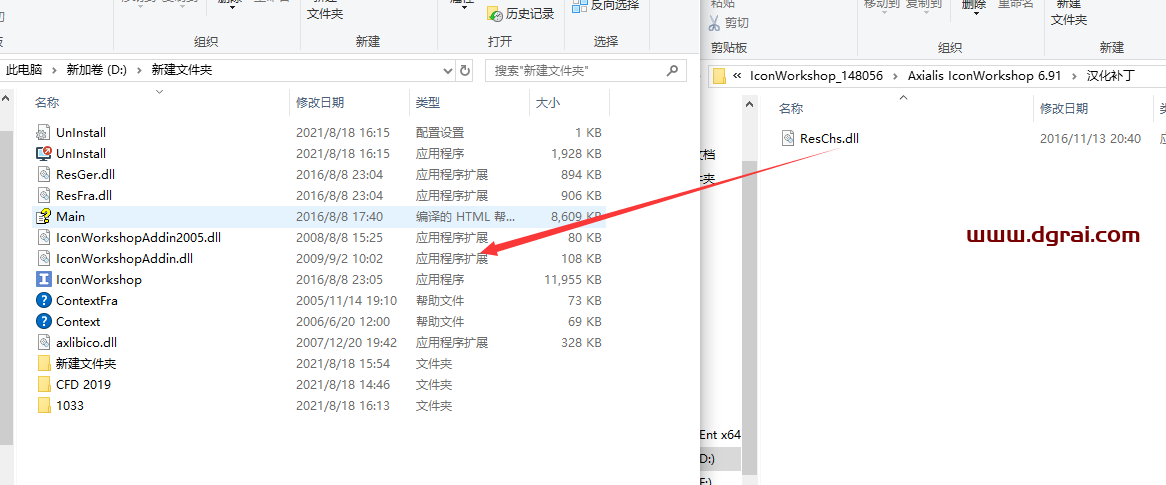Select the Main compiled HTML help icon
Viewport: 1166px width, 485px height.
pos(43,216)
